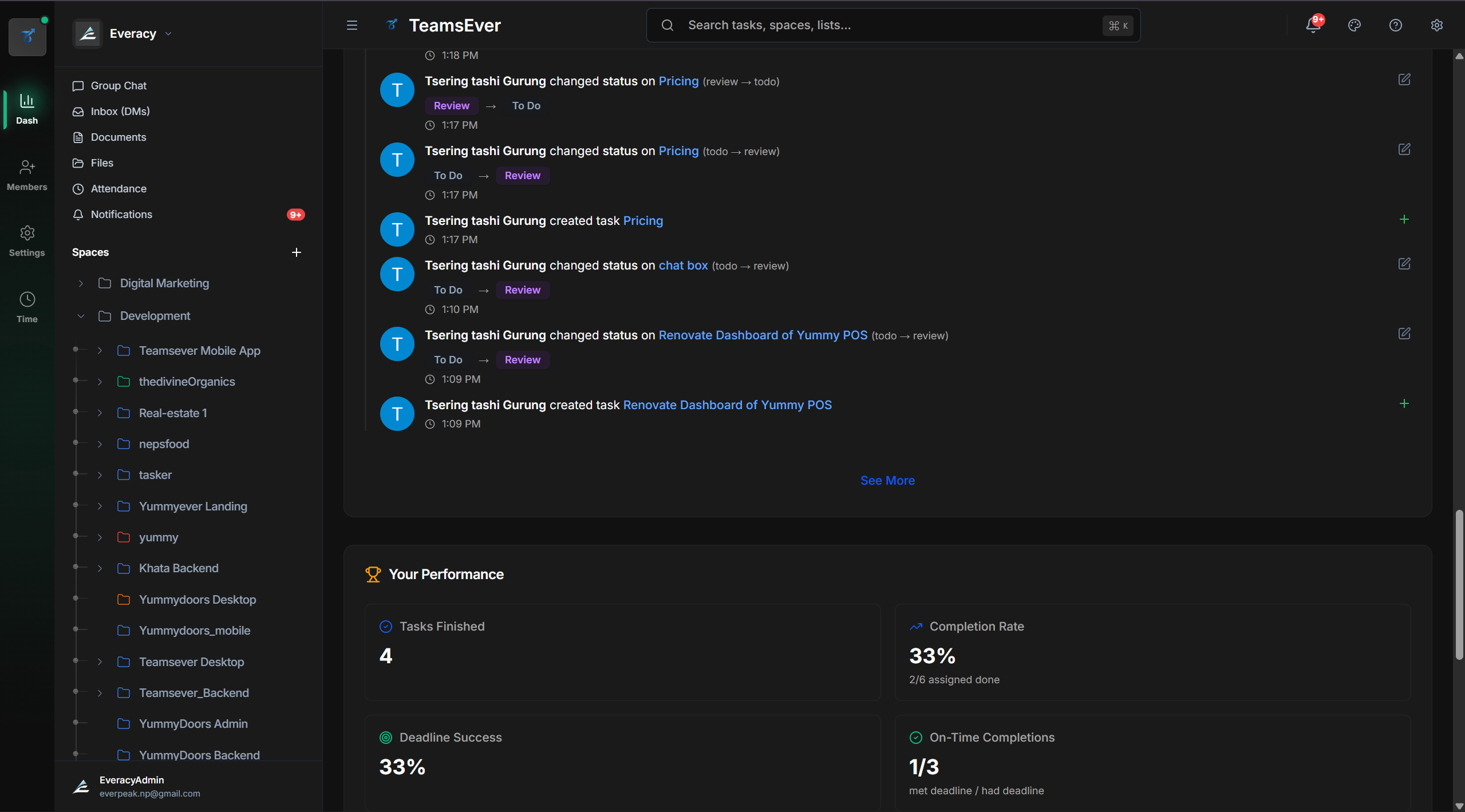
Task: Open the chat box task link
Action: 683,266
